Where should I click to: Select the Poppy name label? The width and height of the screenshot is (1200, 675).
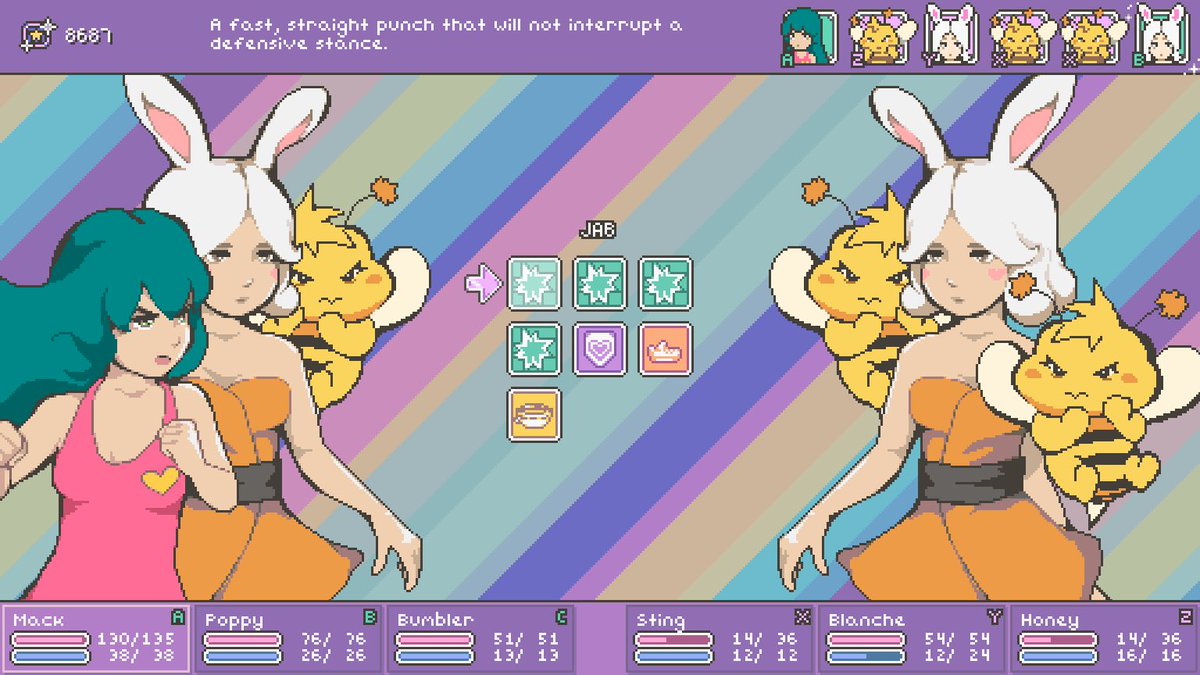(233, 621)
